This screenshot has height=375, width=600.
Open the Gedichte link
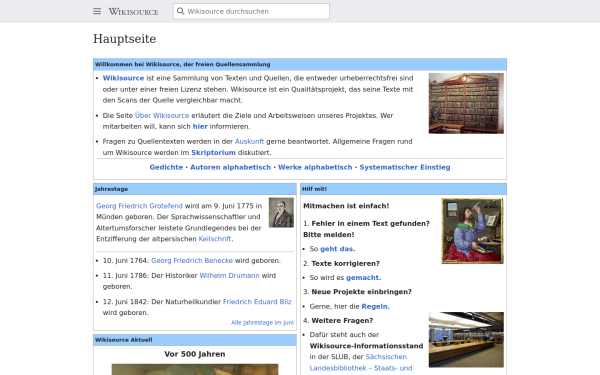(166, 167)
